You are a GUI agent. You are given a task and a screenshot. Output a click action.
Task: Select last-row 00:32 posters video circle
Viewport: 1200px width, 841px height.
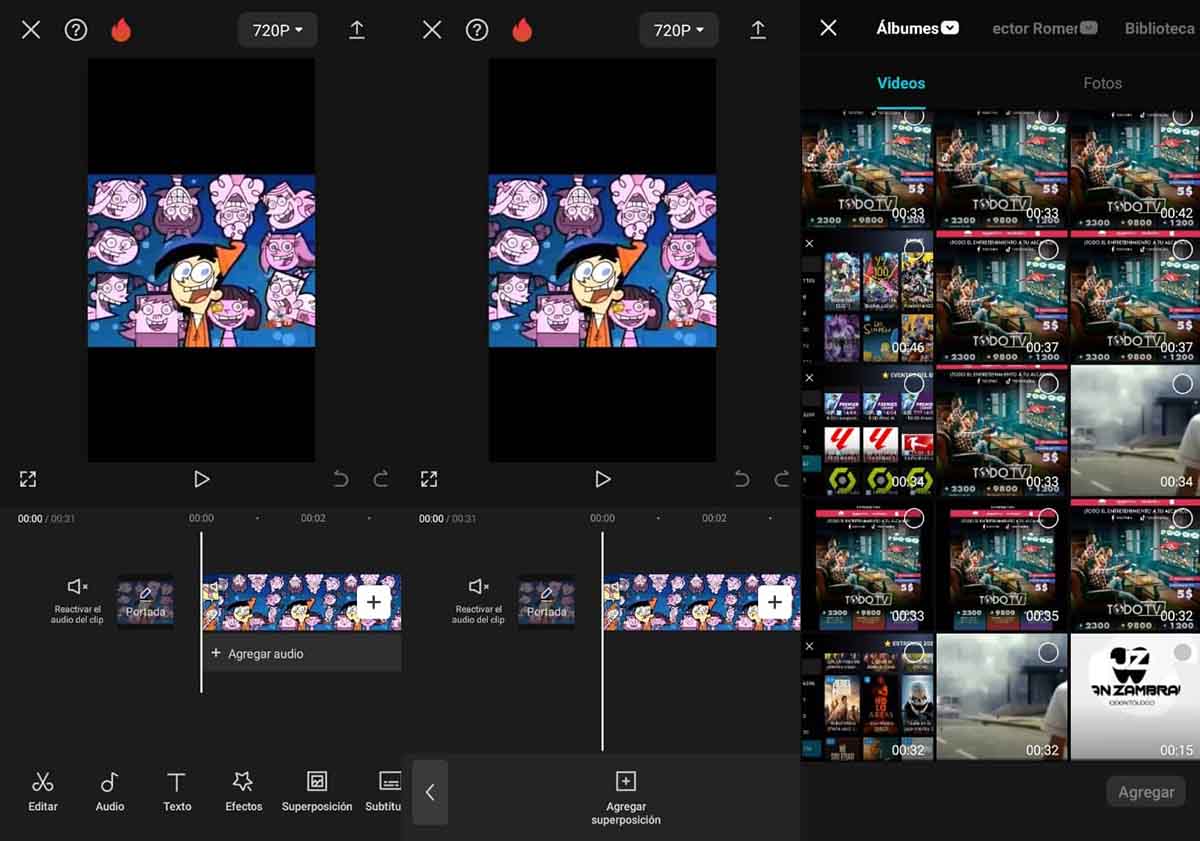tap(913, 652)
